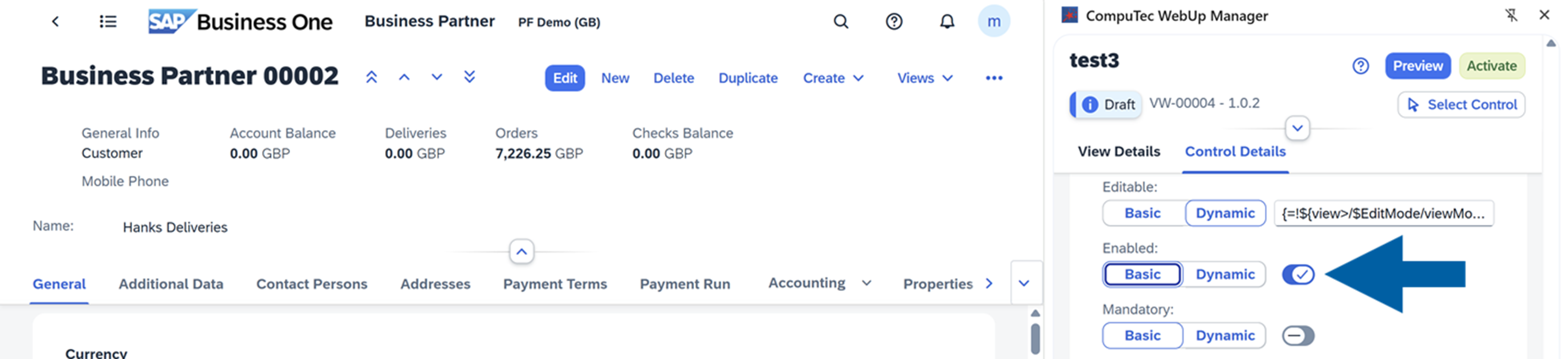Click the back arrow icon
Image resolution: width=1568 pixels, height=359 pixels.
coord(56,22)
